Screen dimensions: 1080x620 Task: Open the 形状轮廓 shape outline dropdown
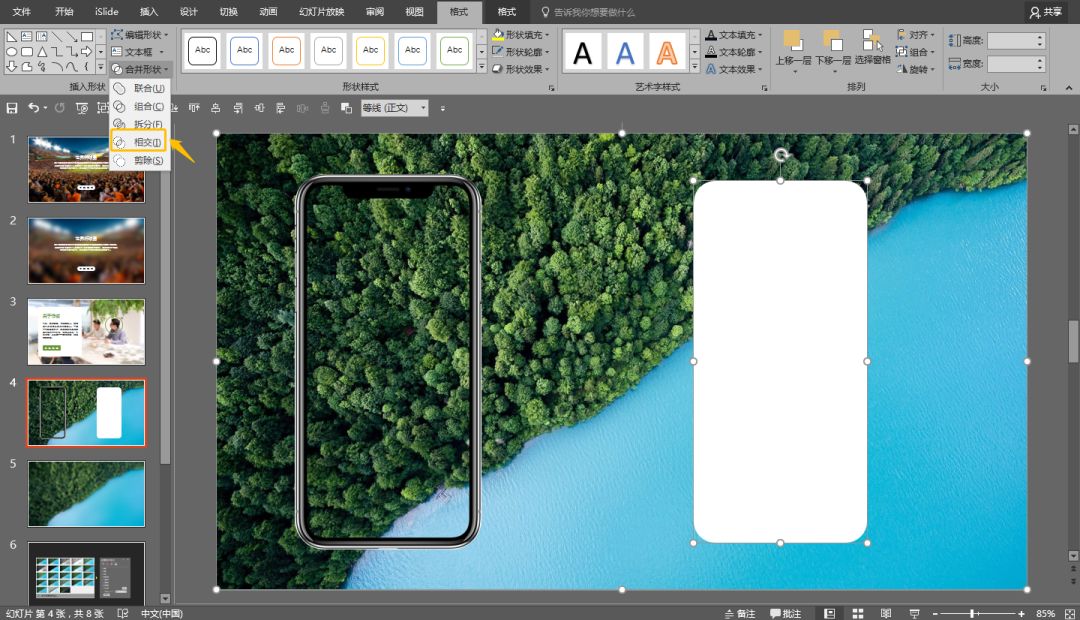tap(521, 52)
